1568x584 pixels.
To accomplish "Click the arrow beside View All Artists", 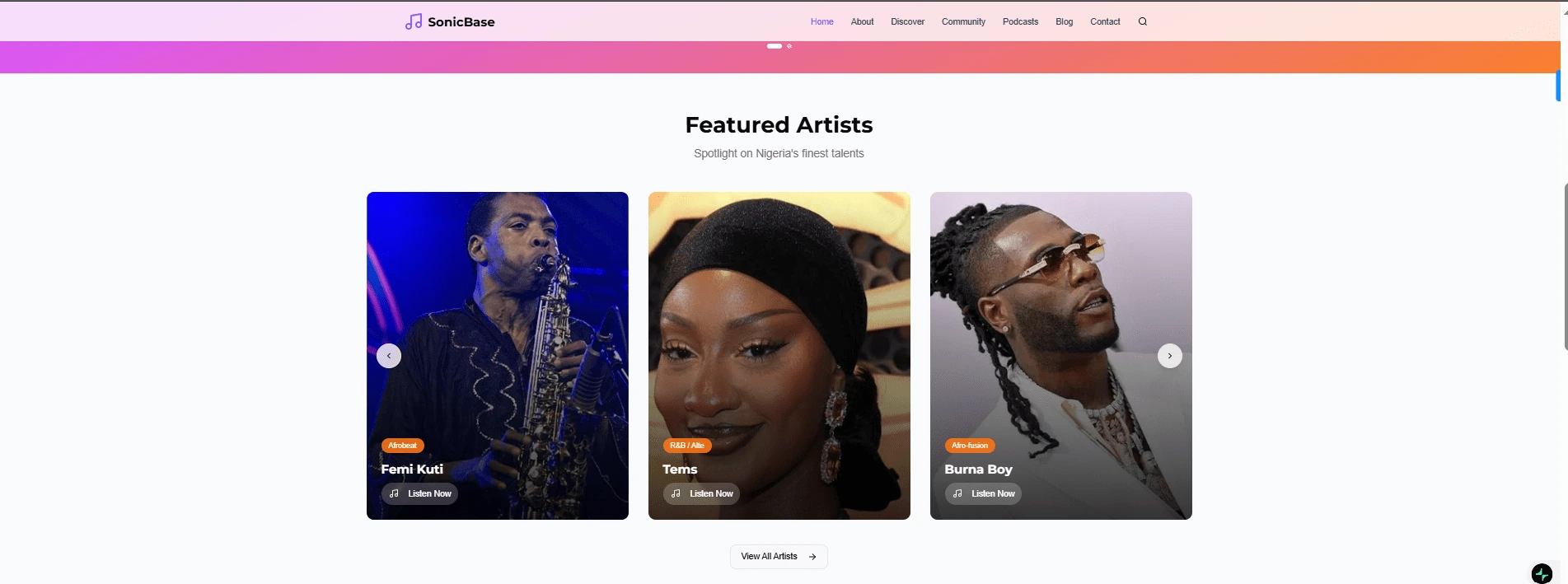I will tap(812, 557).
